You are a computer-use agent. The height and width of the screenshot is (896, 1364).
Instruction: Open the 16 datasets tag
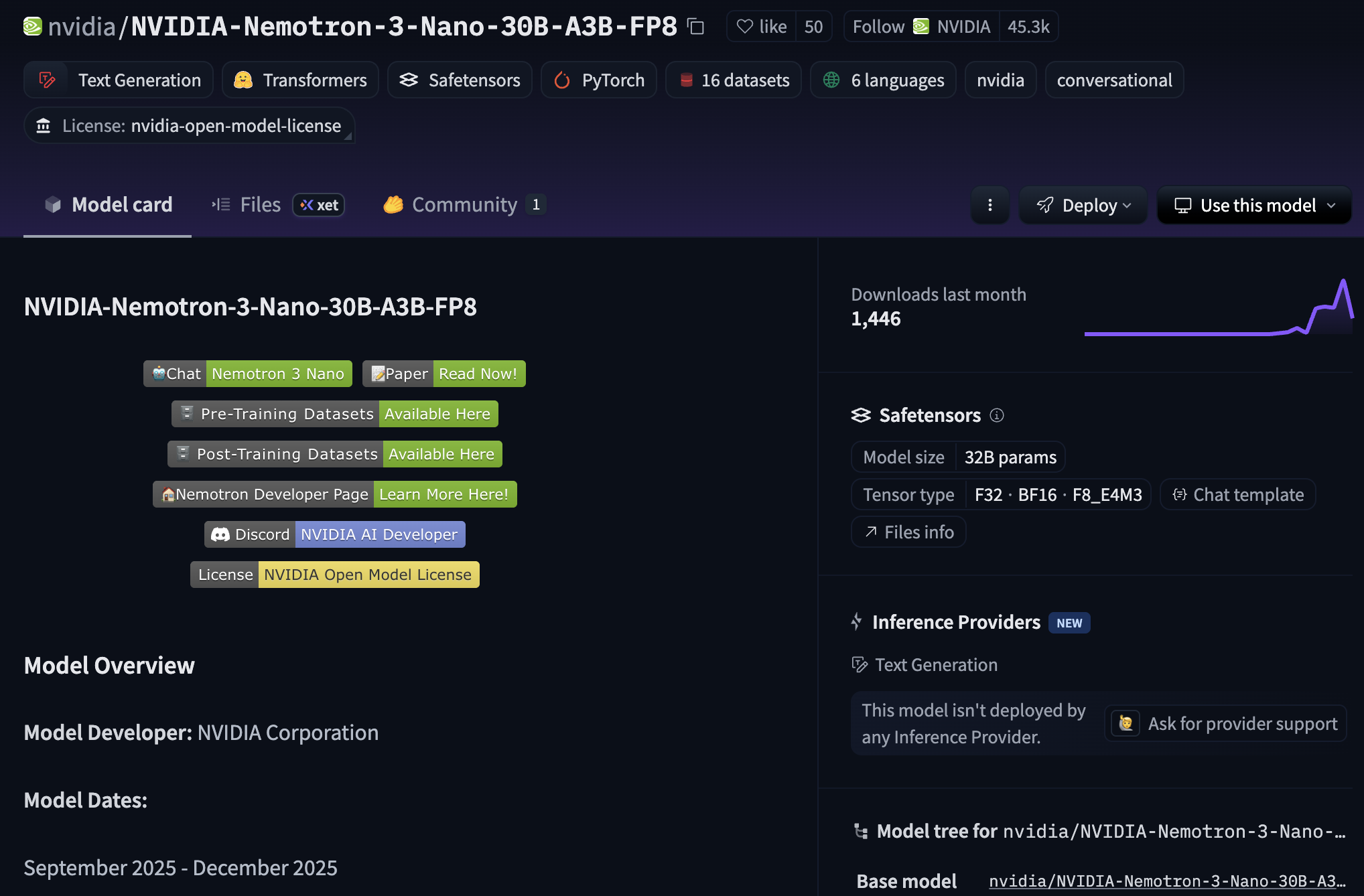pyautogui.click(x=734, y=80)
